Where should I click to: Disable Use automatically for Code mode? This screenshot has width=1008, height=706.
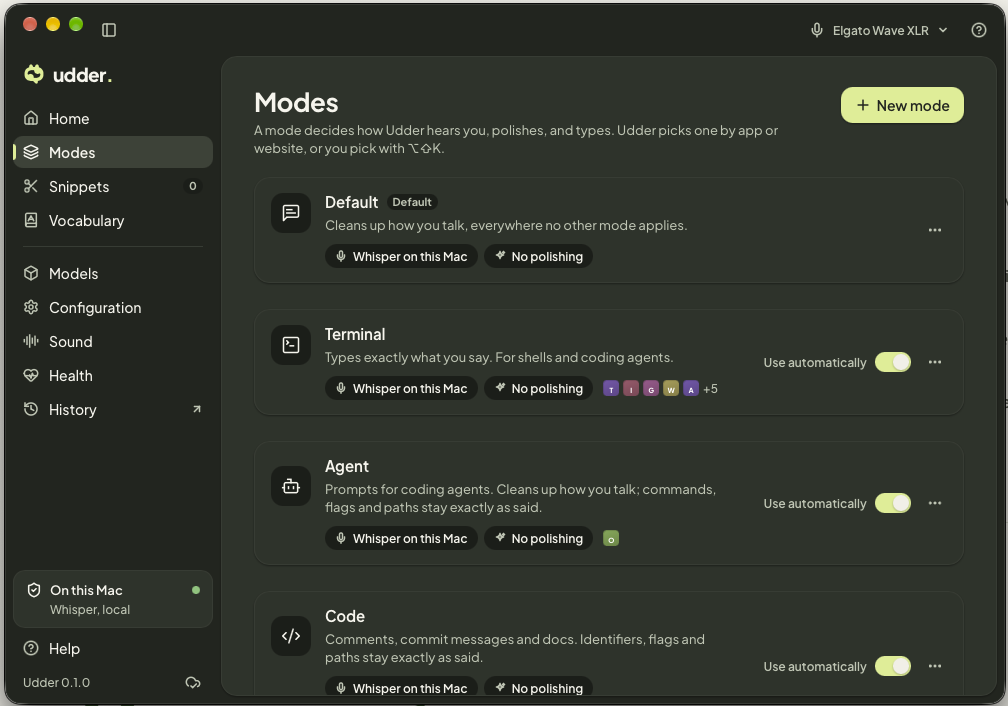point(893,667)
